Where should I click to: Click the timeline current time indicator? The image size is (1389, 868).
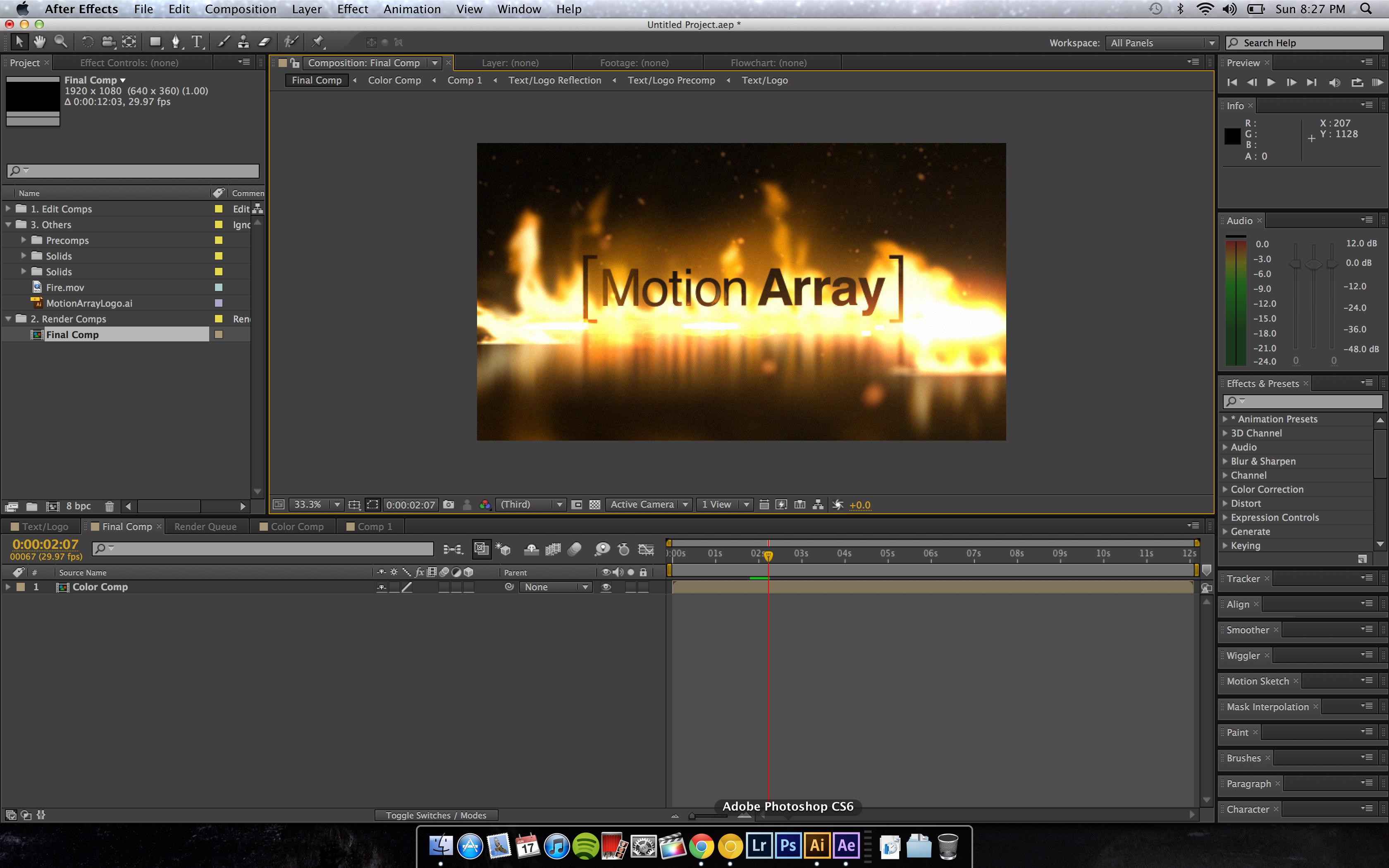pyautogui.click(x=768, y=555)
